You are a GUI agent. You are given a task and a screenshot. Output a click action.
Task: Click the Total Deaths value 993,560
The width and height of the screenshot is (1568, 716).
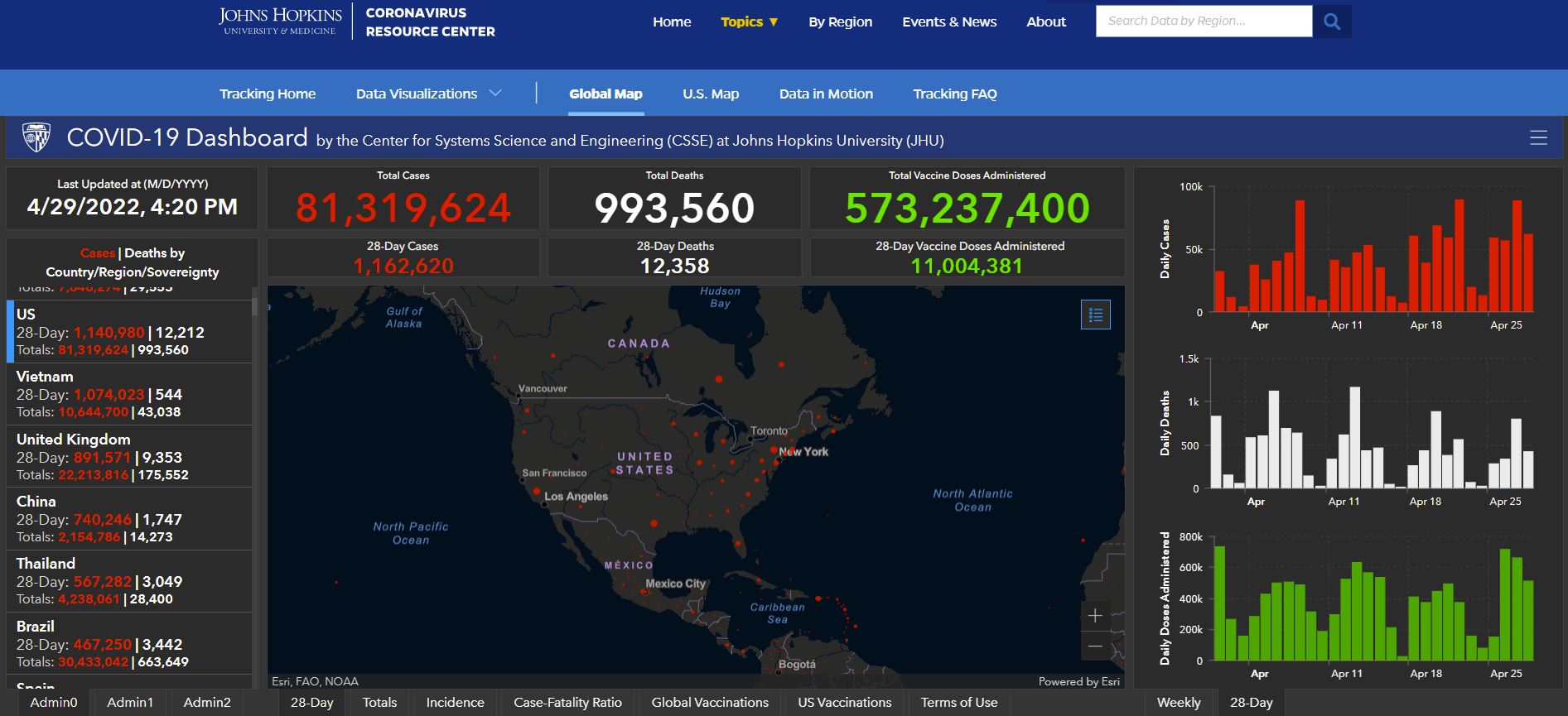(674, 207)
